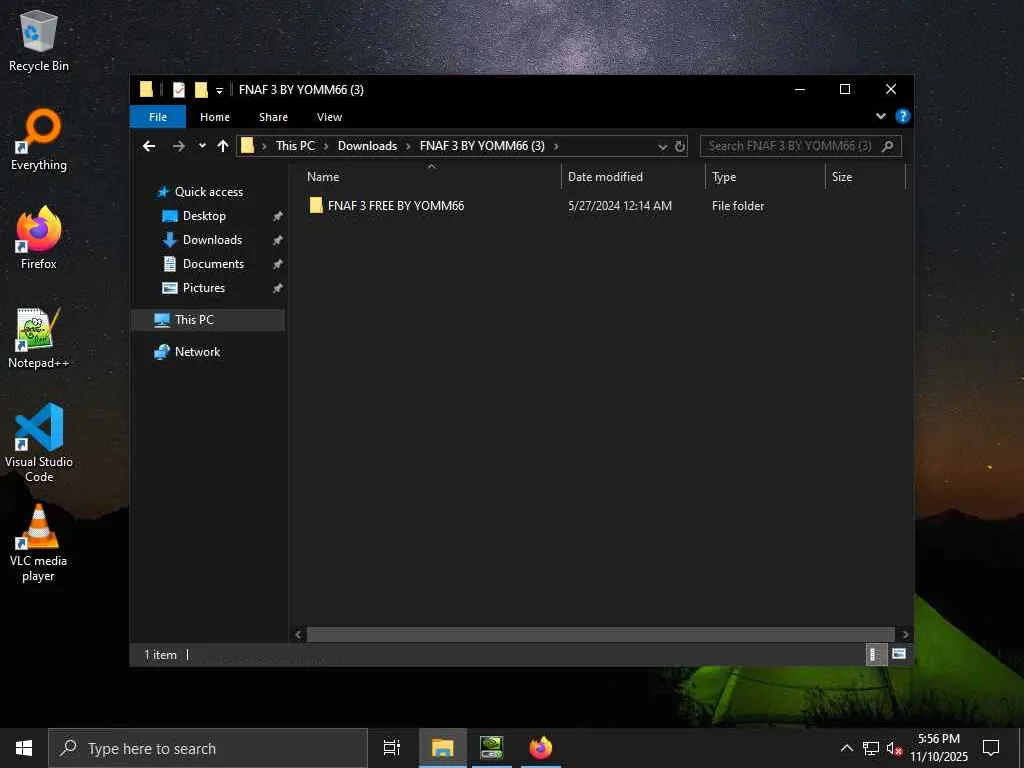Viewport: 1024px width, 768px height.
Task: Switch to the Home ribbon tab
Action: [x=215, y=117]
